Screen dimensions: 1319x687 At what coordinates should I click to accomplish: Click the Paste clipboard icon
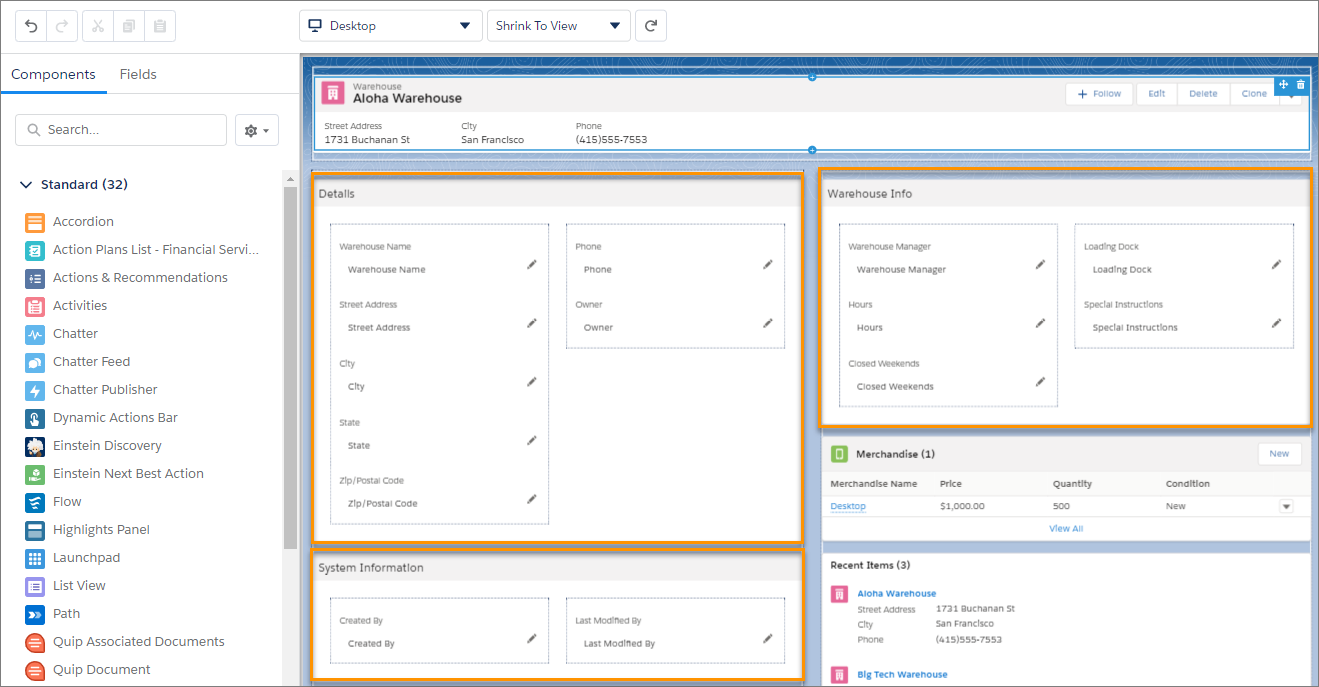point(159,26)
